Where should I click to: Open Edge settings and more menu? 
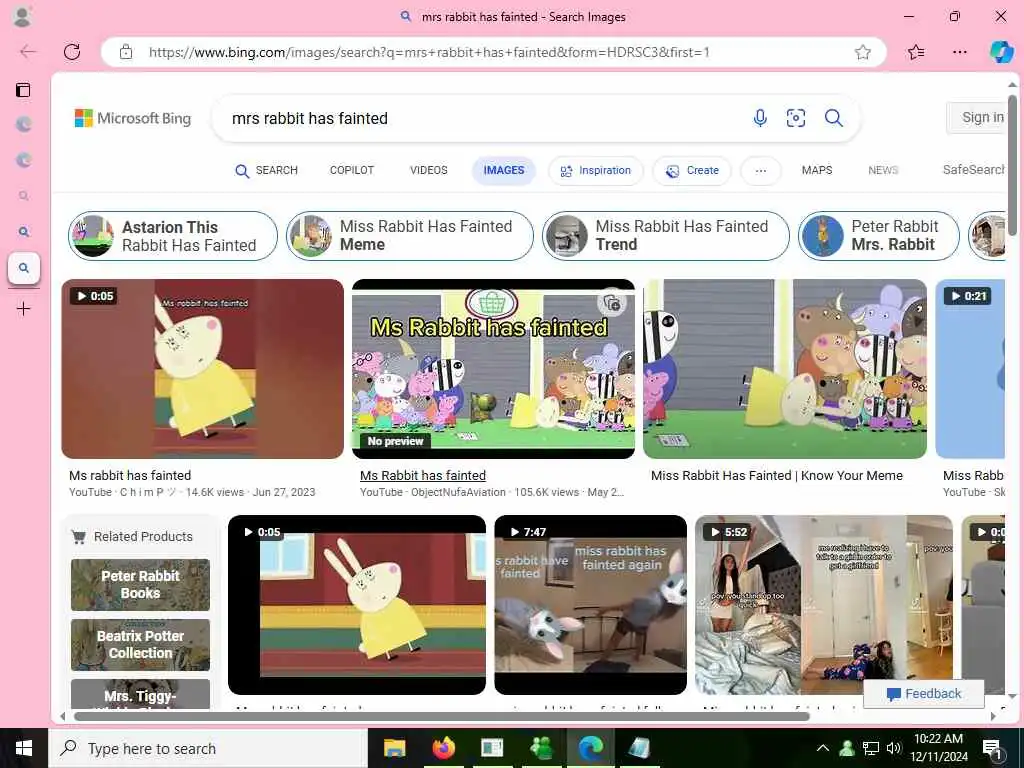(x=959, y=52)
